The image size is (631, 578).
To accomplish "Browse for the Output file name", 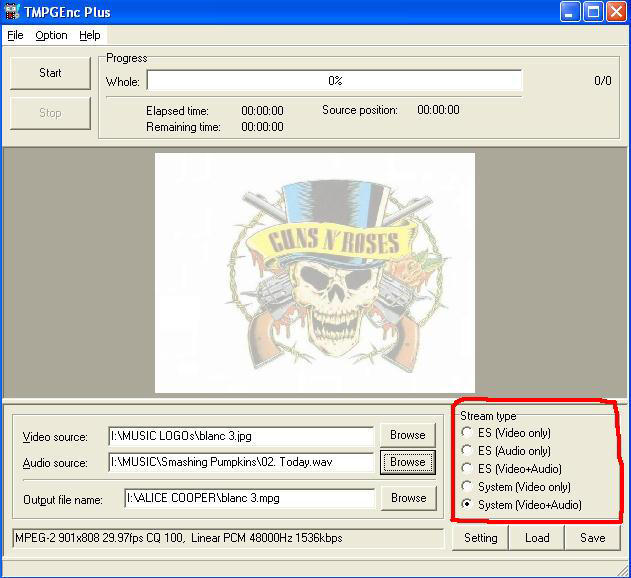I will [408, 498].
